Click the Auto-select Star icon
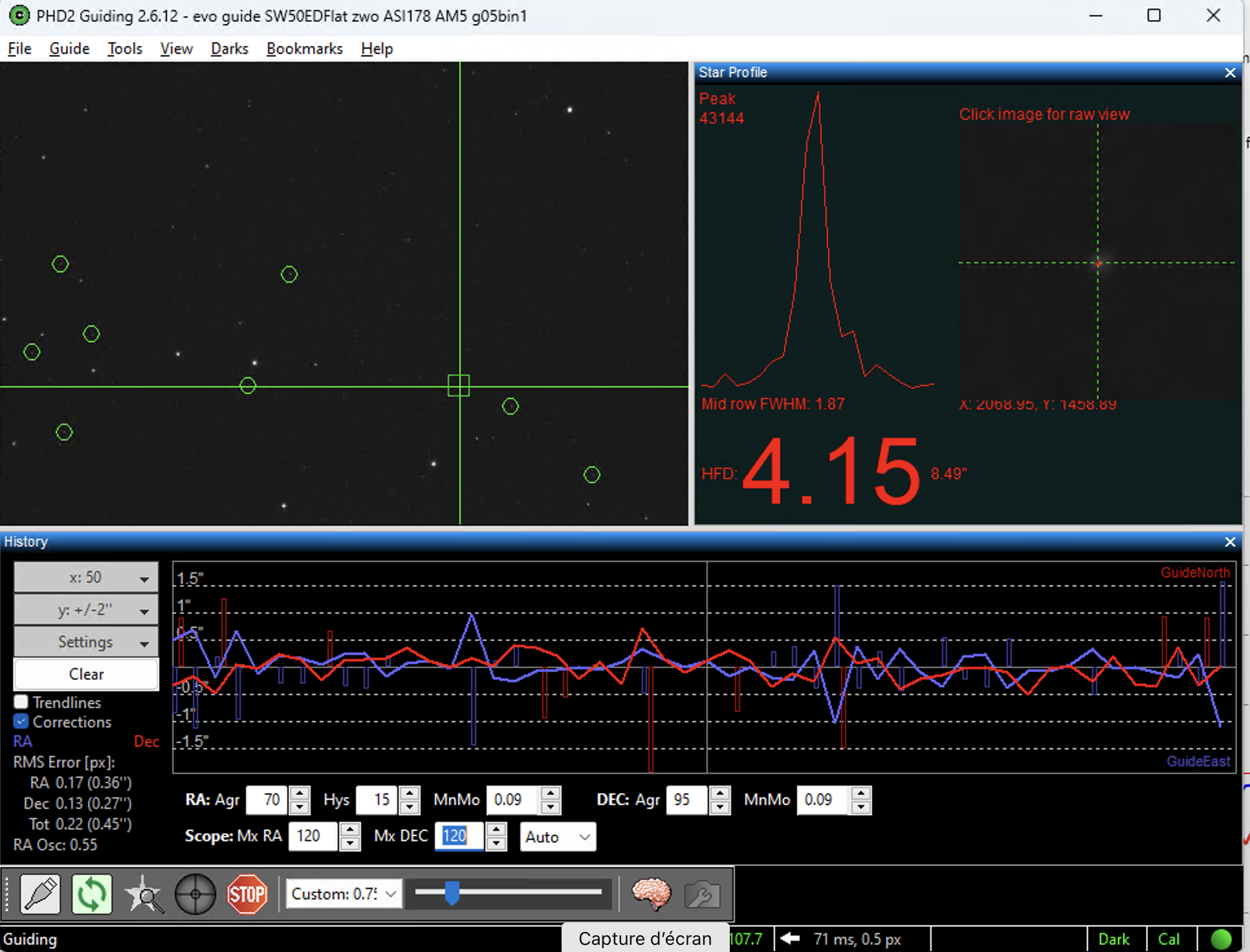This screenshot has width=1250, height=952. (x=144, y=894)
